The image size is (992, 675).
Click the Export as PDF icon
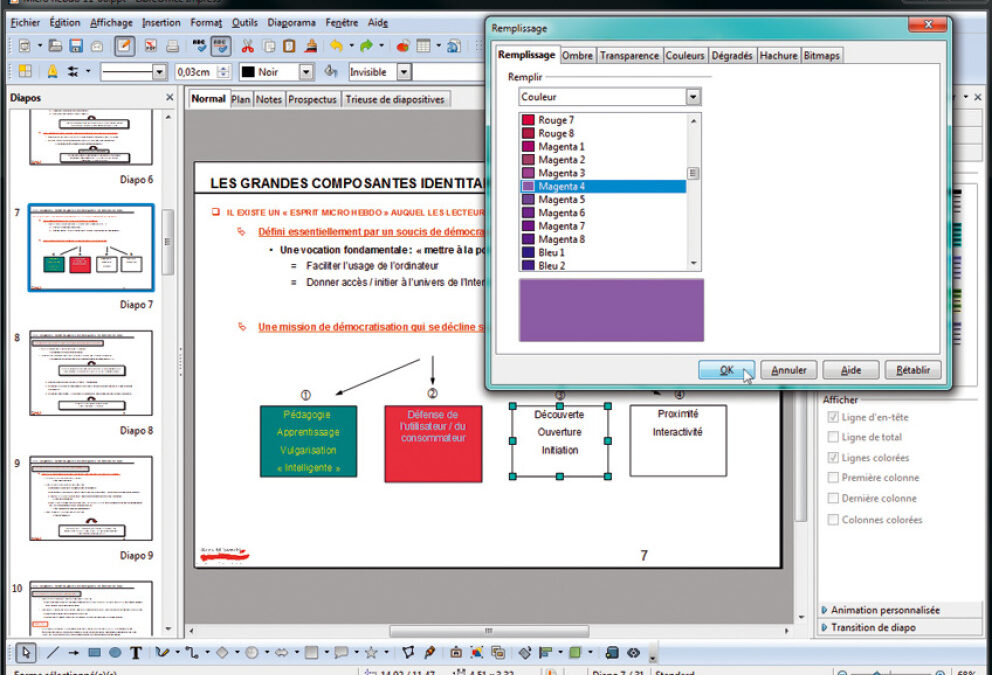coord(150,46)
